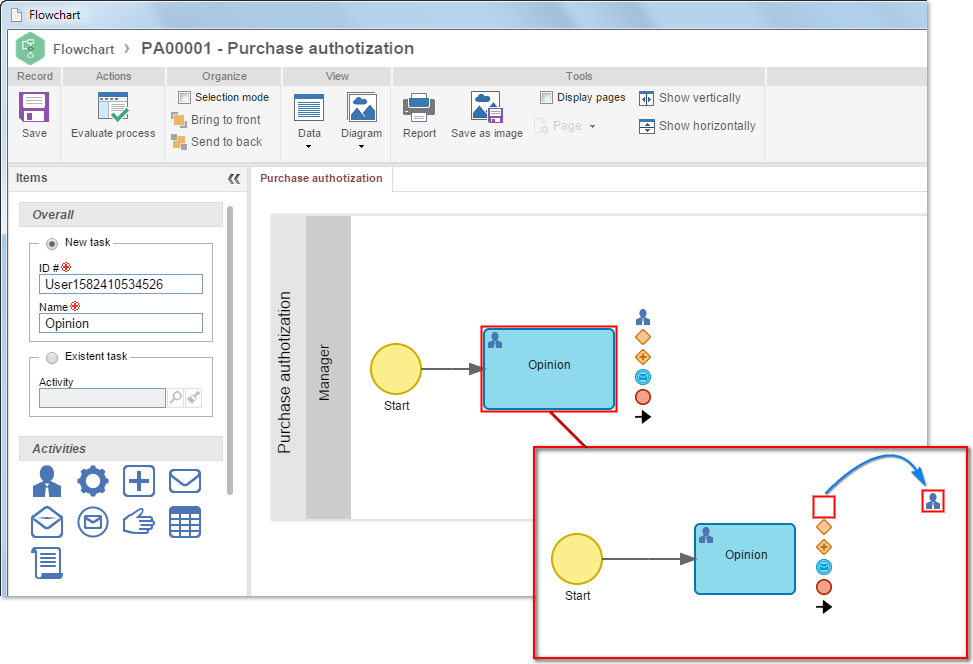Switch to Purchase authotization tab

click(321, 178)
